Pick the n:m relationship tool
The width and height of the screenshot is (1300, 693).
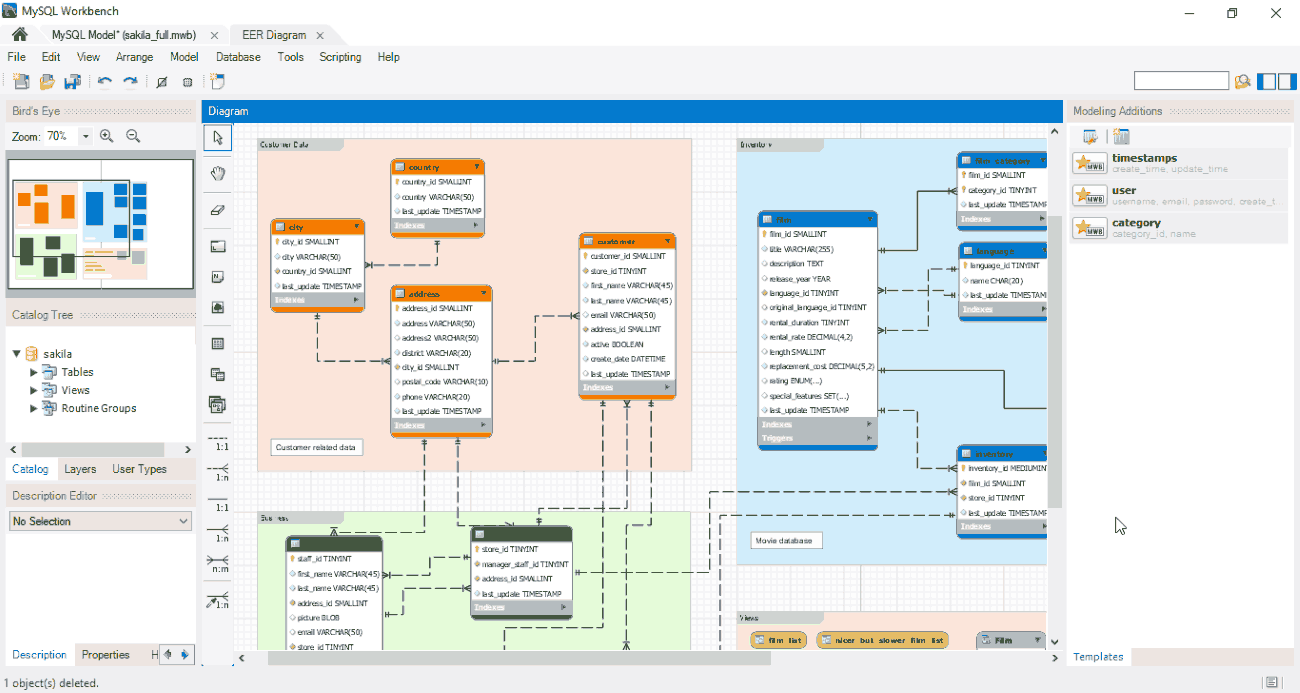218,565
